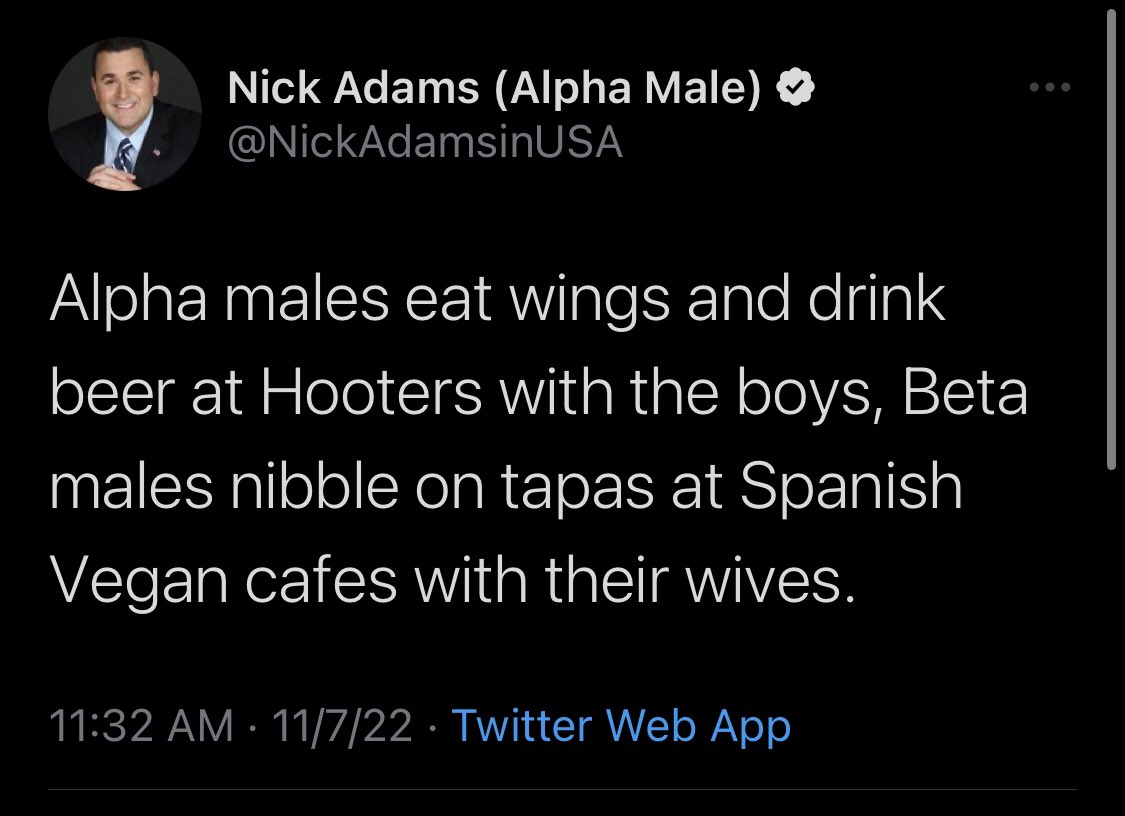This screenshot has width=1125, height=816.
Task: Open the Twitter Web App source link
Action: point(621,725)
